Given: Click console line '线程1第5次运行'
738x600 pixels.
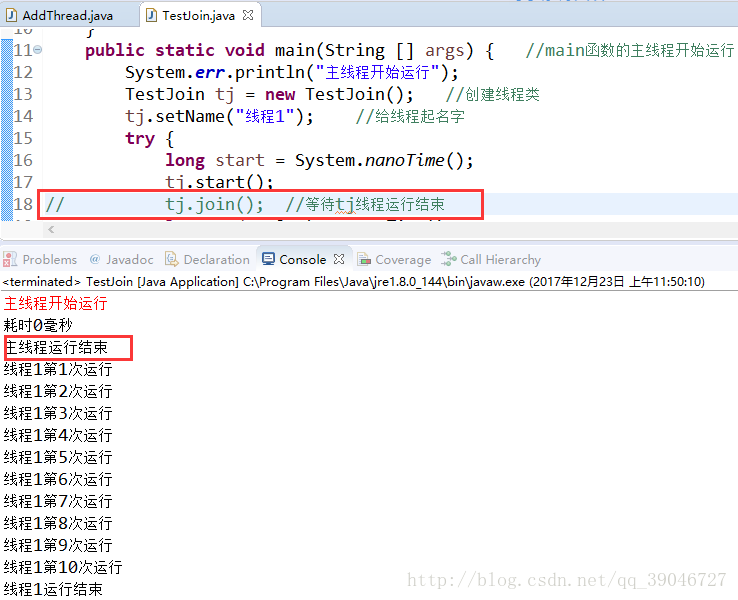Looking at the screenshot, I should (x=58, y=457).
